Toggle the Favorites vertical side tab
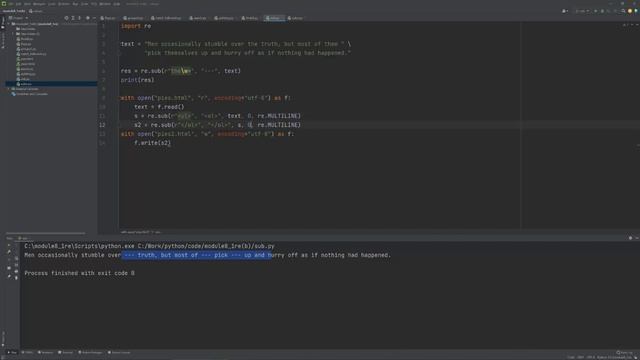Viewport: 640px width, 360px height. tap(2, 339)
